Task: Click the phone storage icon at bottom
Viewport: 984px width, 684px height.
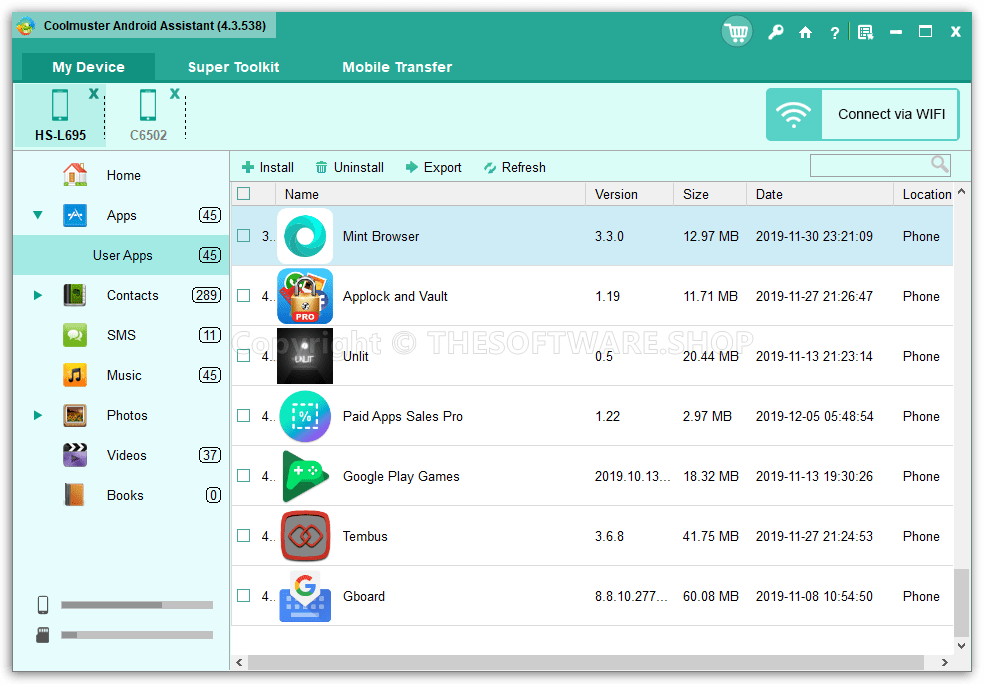Action: pyautogui.click(x=43, y=604)
